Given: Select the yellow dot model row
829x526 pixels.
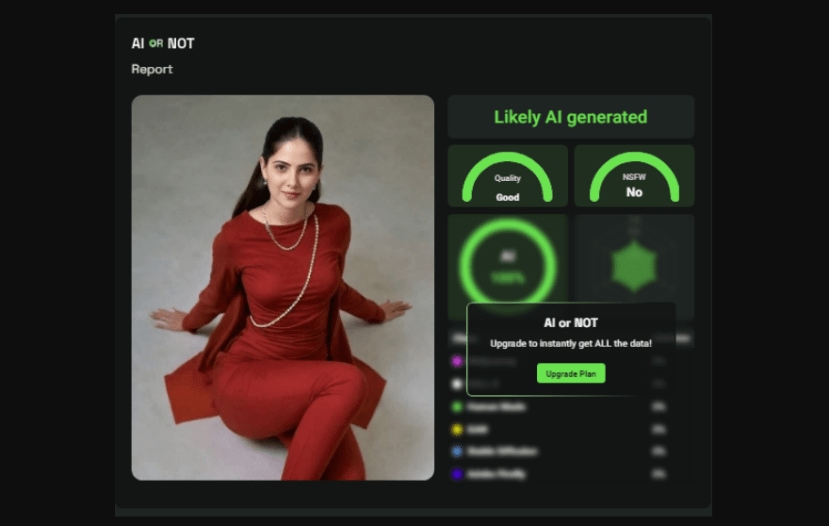Looking at the screenshot, I should tap(560, 429).
